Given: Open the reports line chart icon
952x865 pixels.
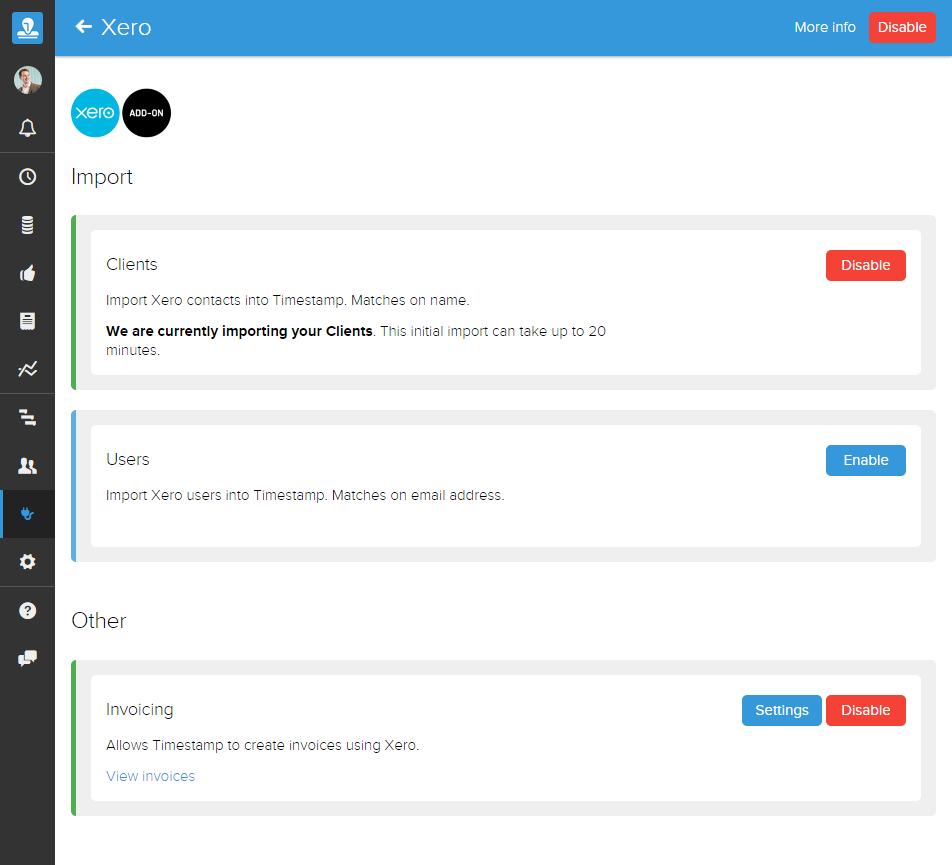Looking at the screenshot, I should tap(27, 369).
